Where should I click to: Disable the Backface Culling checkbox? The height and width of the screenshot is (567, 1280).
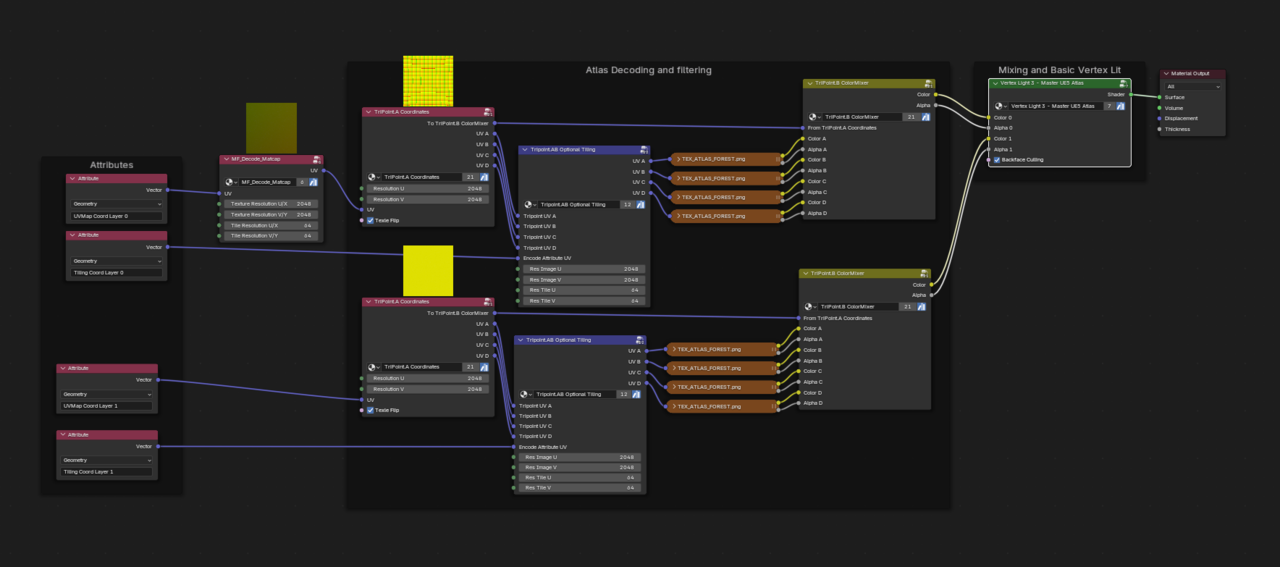tap(997, 160)
